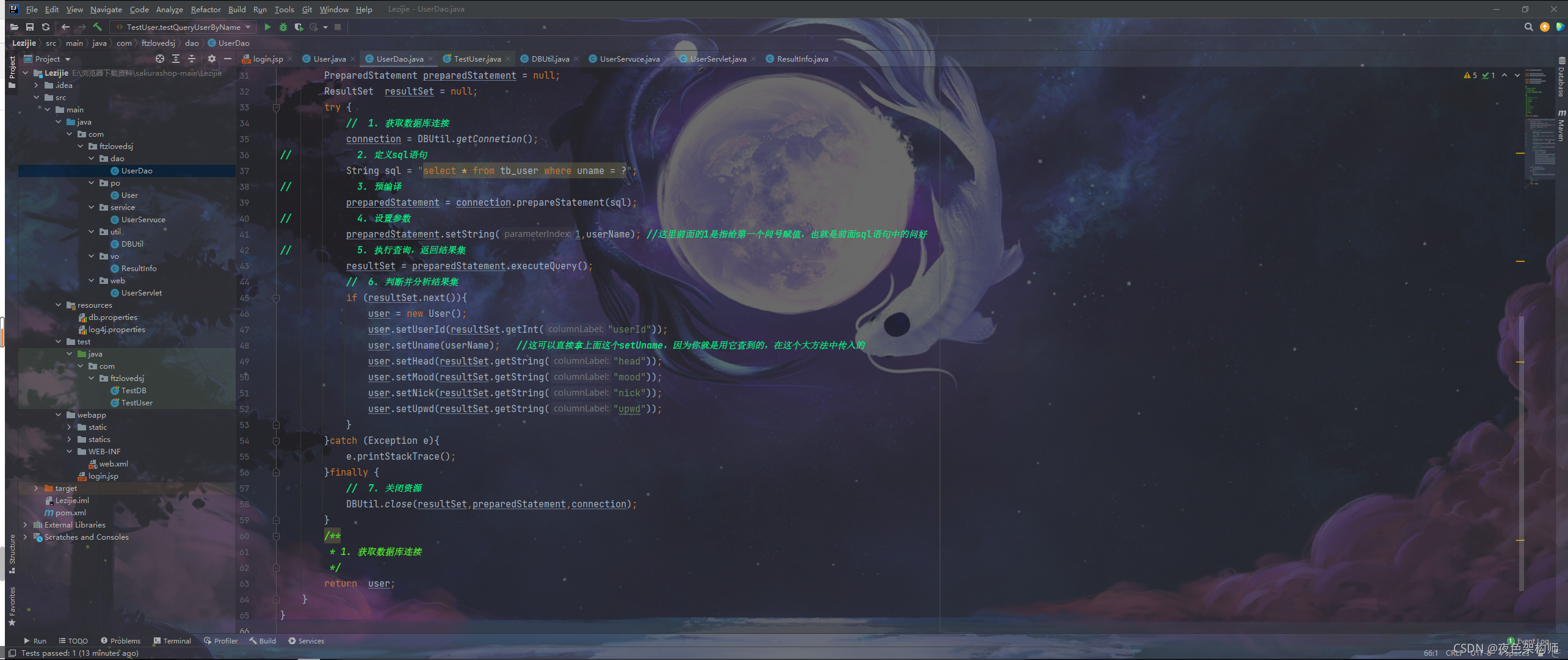
Task: Collapse the webapp folder
Action: [x=59, y=415]
